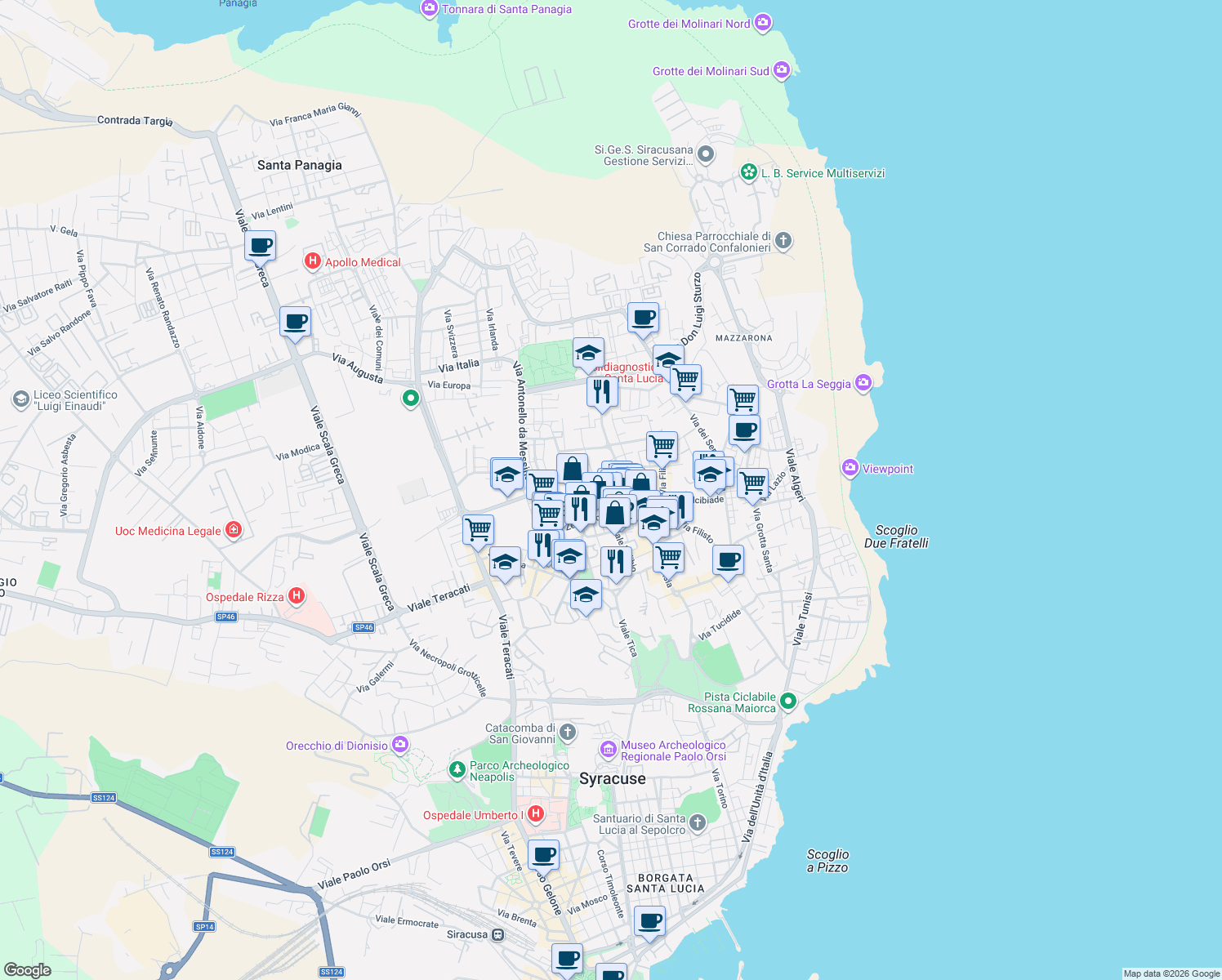Click the Viale Paolo Orsi street label
Viewport: 1222px width, 980px height.
pos(354,875)
